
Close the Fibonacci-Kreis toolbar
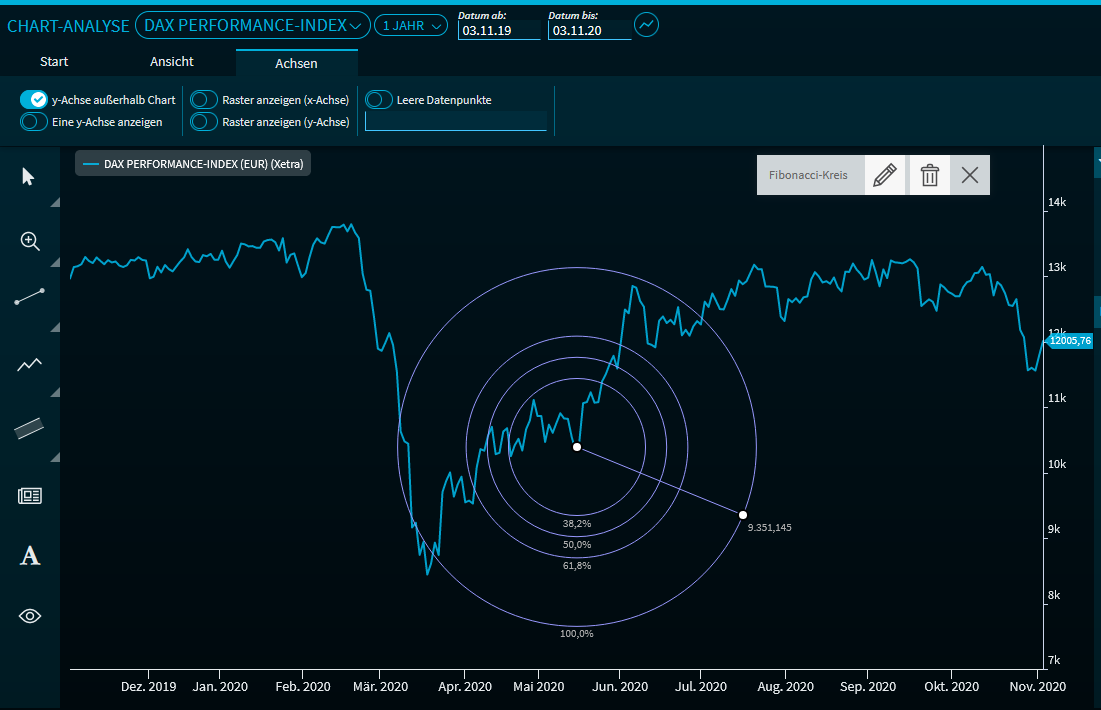(x=969, y=176)
